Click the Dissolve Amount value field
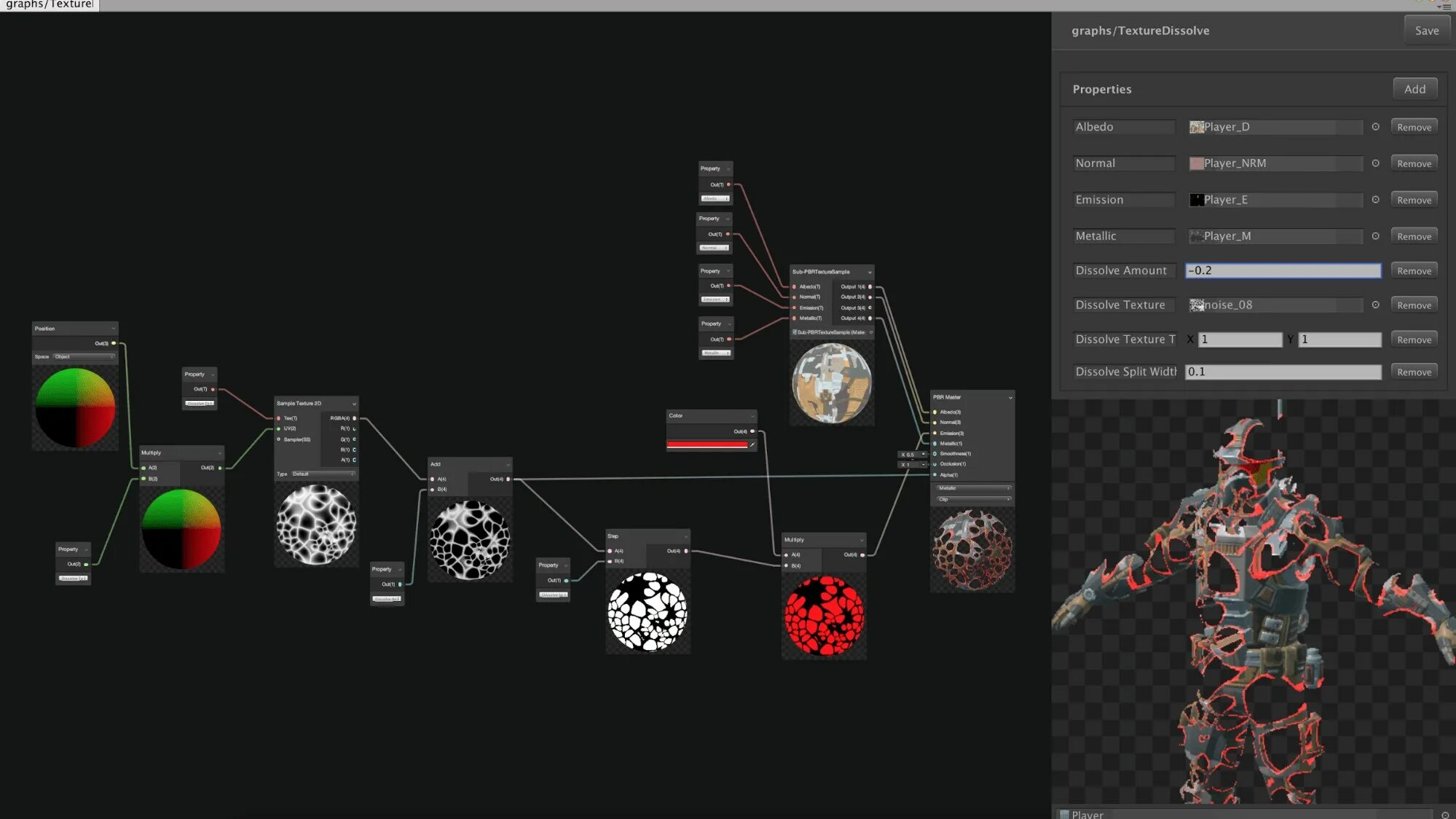Viewport: 1456px width, 819px height. (1283, 271)
